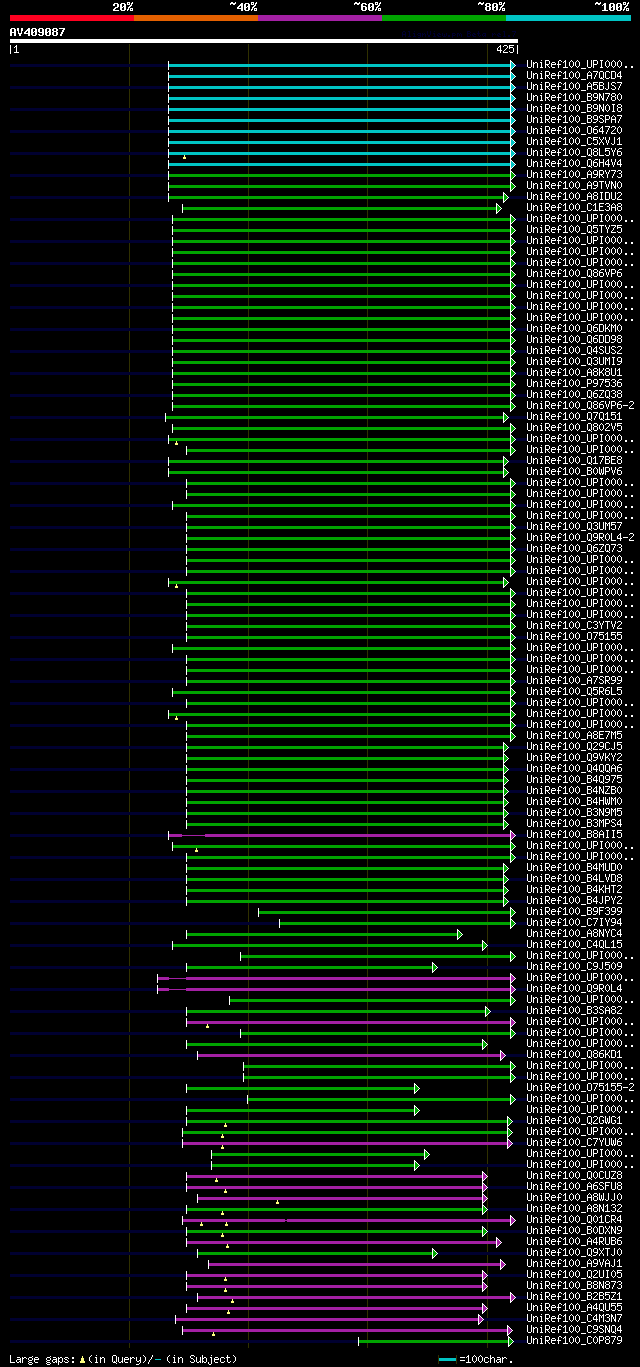
Task: Select the UniRef100_B4MUD0 label
Action: [574, 867]
